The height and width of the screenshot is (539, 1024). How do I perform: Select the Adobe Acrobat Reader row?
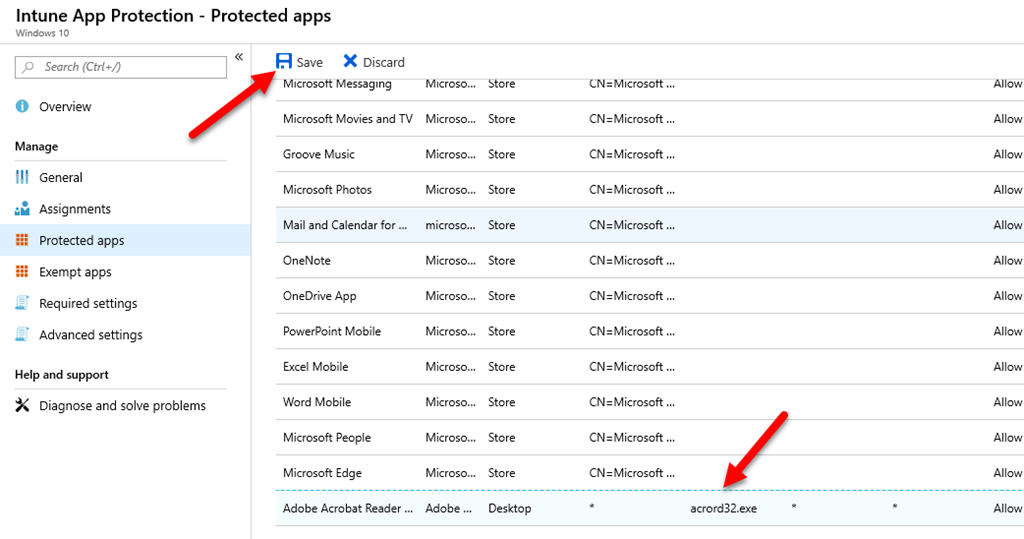pos(347,508)
